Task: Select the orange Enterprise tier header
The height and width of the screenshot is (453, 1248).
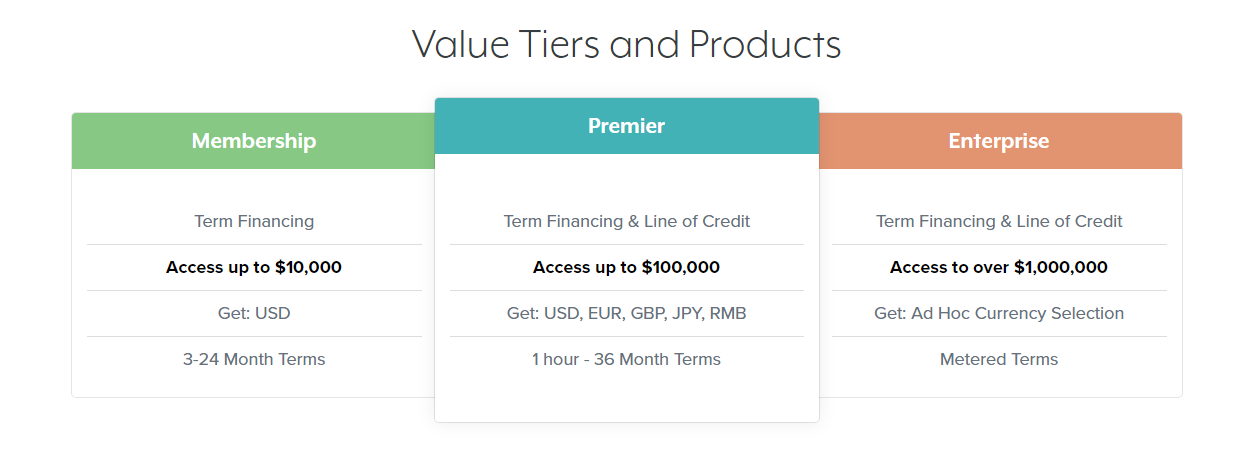Action: (x=1100, y=141)
